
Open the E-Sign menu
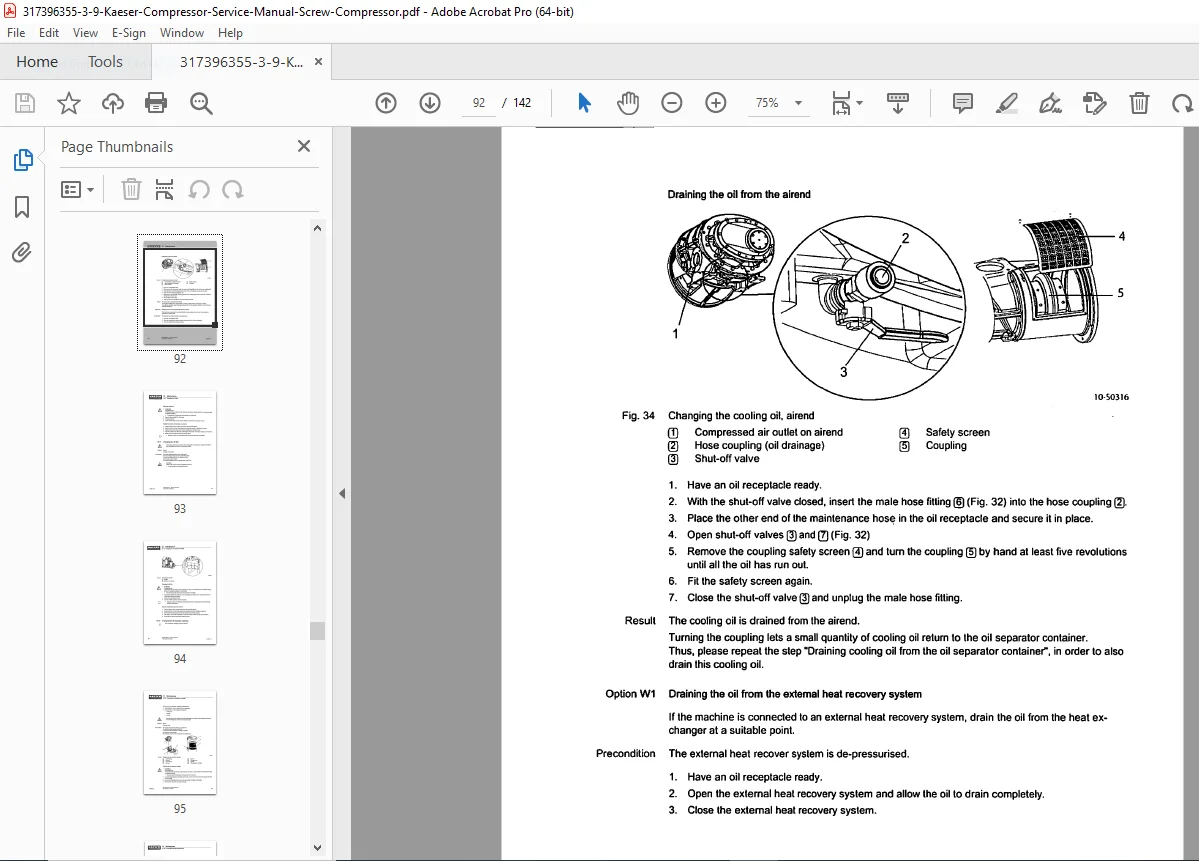click(x=128, y=33)
